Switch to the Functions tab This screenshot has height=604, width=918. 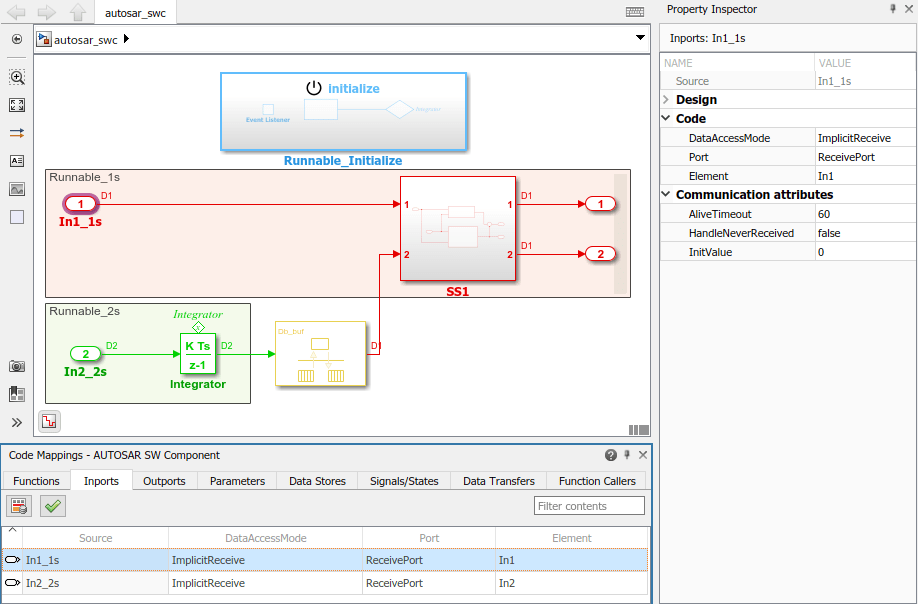pyautogui.click(x=36, y=481)
